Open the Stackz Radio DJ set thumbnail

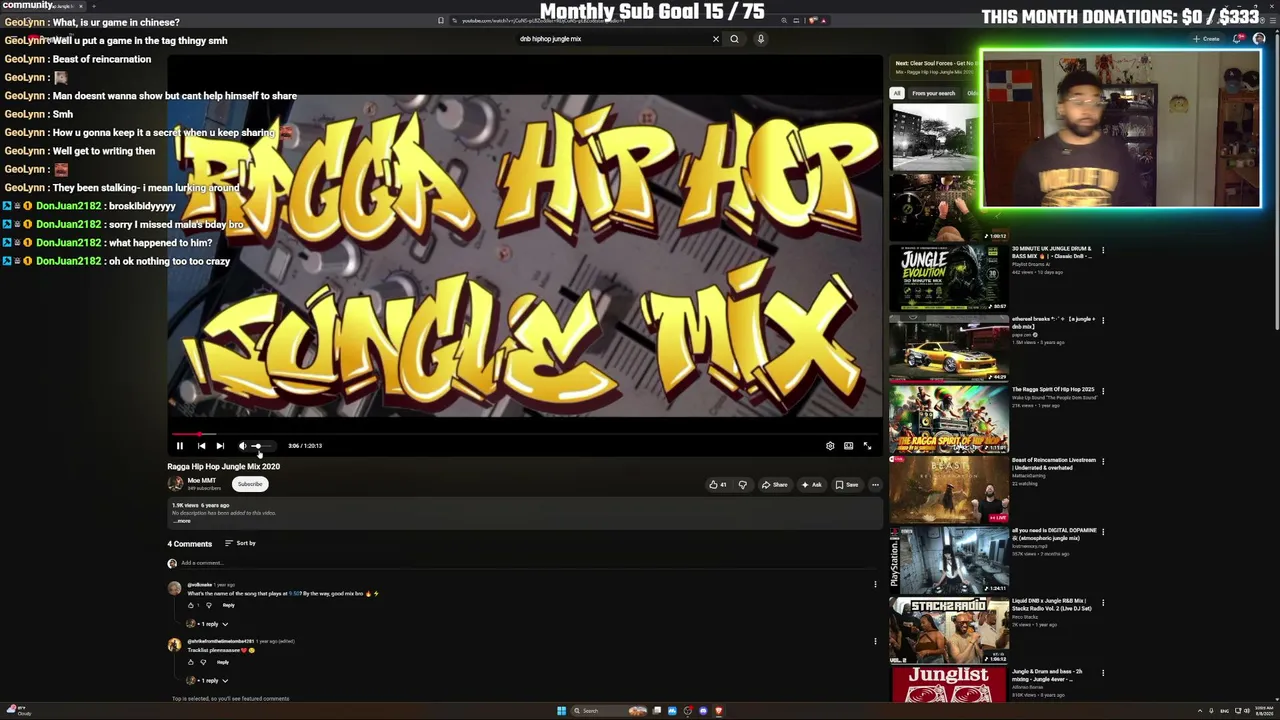(949, 631)
